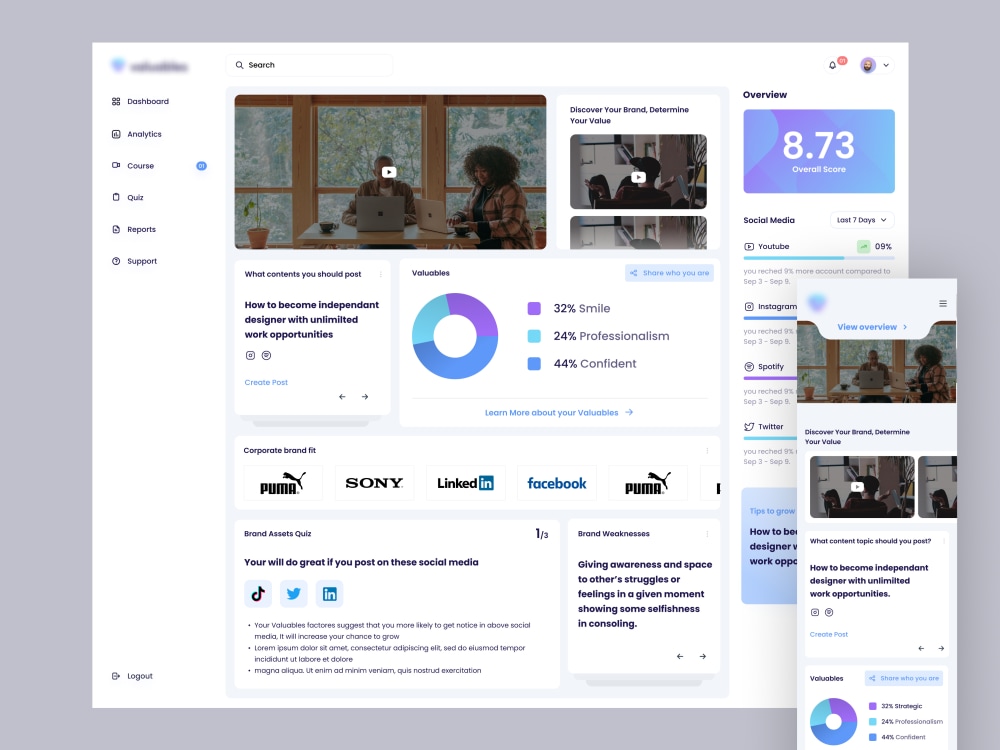
Task: Select the Sony brand logo
Action: (x=374, y=483)
